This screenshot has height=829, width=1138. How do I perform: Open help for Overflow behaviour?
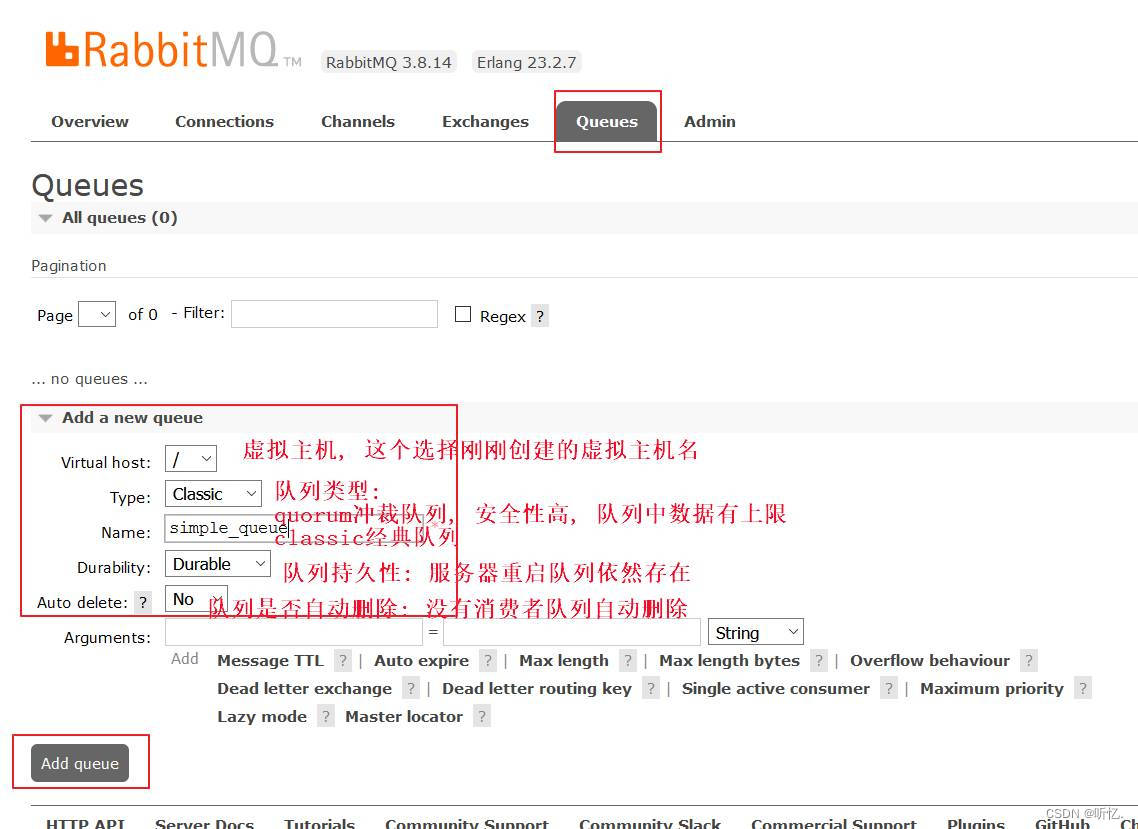point(1029,660)
